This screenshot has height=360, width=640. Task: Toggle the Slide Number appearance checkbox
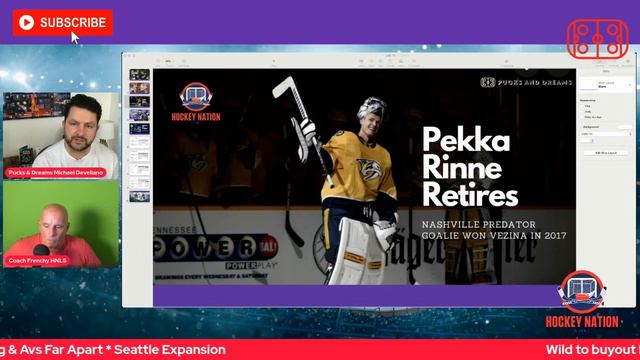pos(582,117)
